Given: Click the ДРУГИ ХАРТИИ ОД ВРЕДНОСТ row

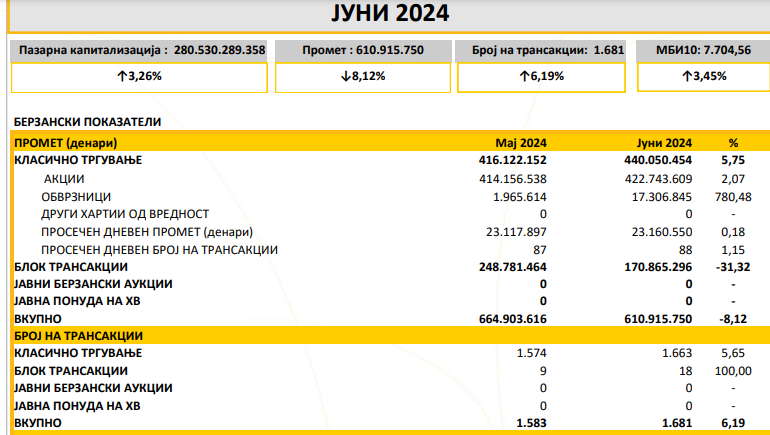Looking at the screenshot, I should click(x=124, y=214).
